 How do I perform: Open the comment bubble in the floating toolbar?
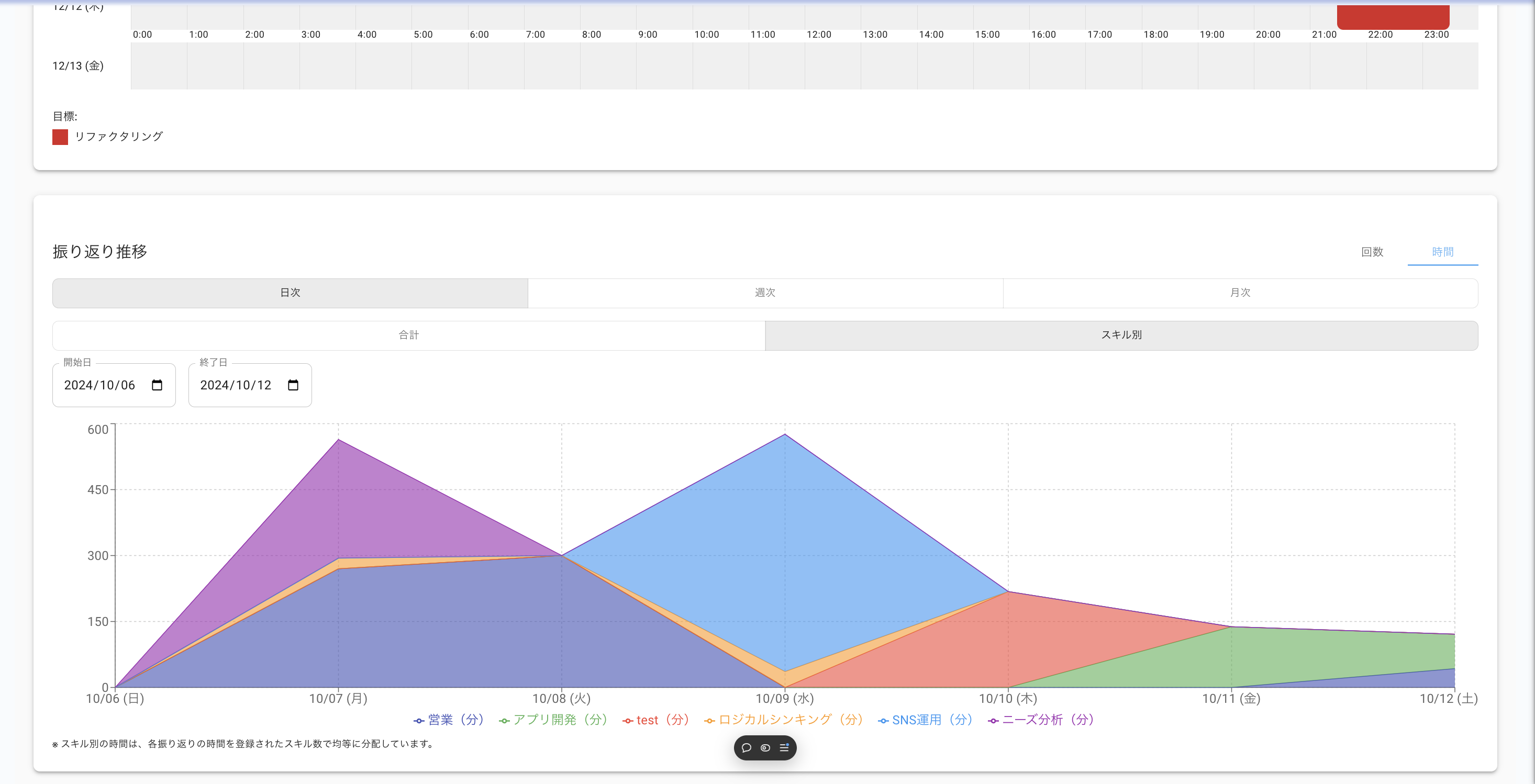click(746, 748)
